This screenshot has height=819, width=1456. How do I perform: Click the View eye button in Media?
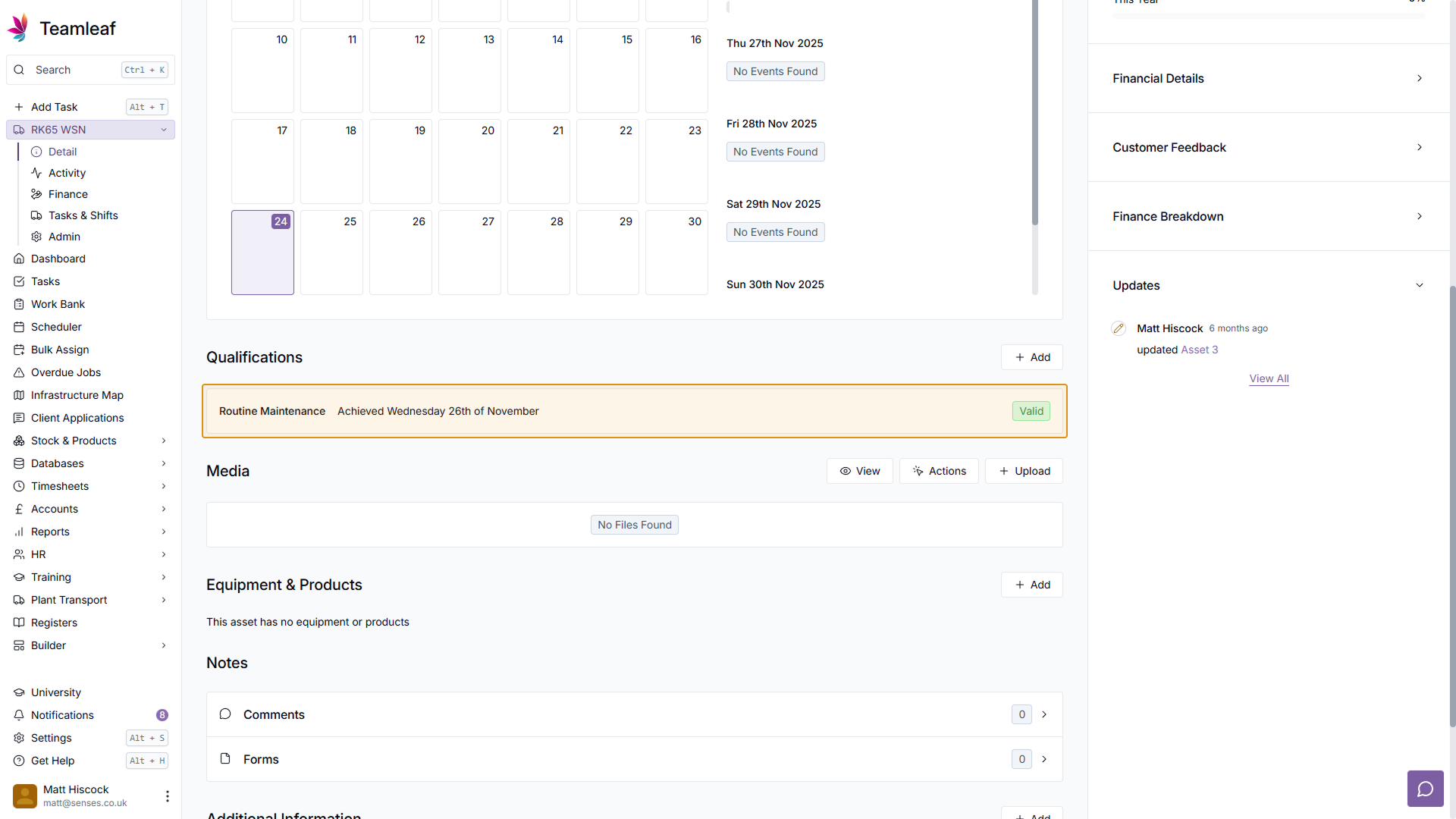(859, 471)
